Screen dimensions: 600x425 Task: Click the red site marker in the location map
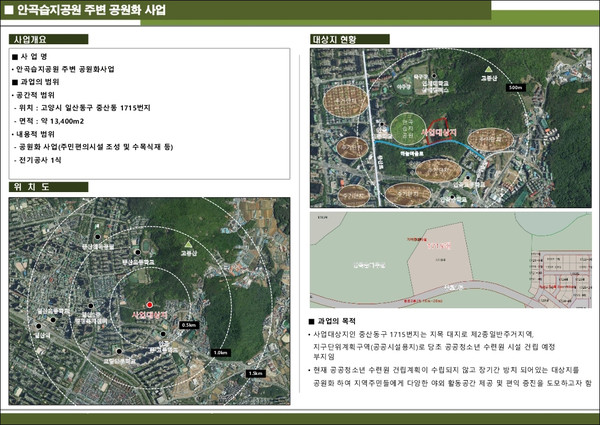150,305
